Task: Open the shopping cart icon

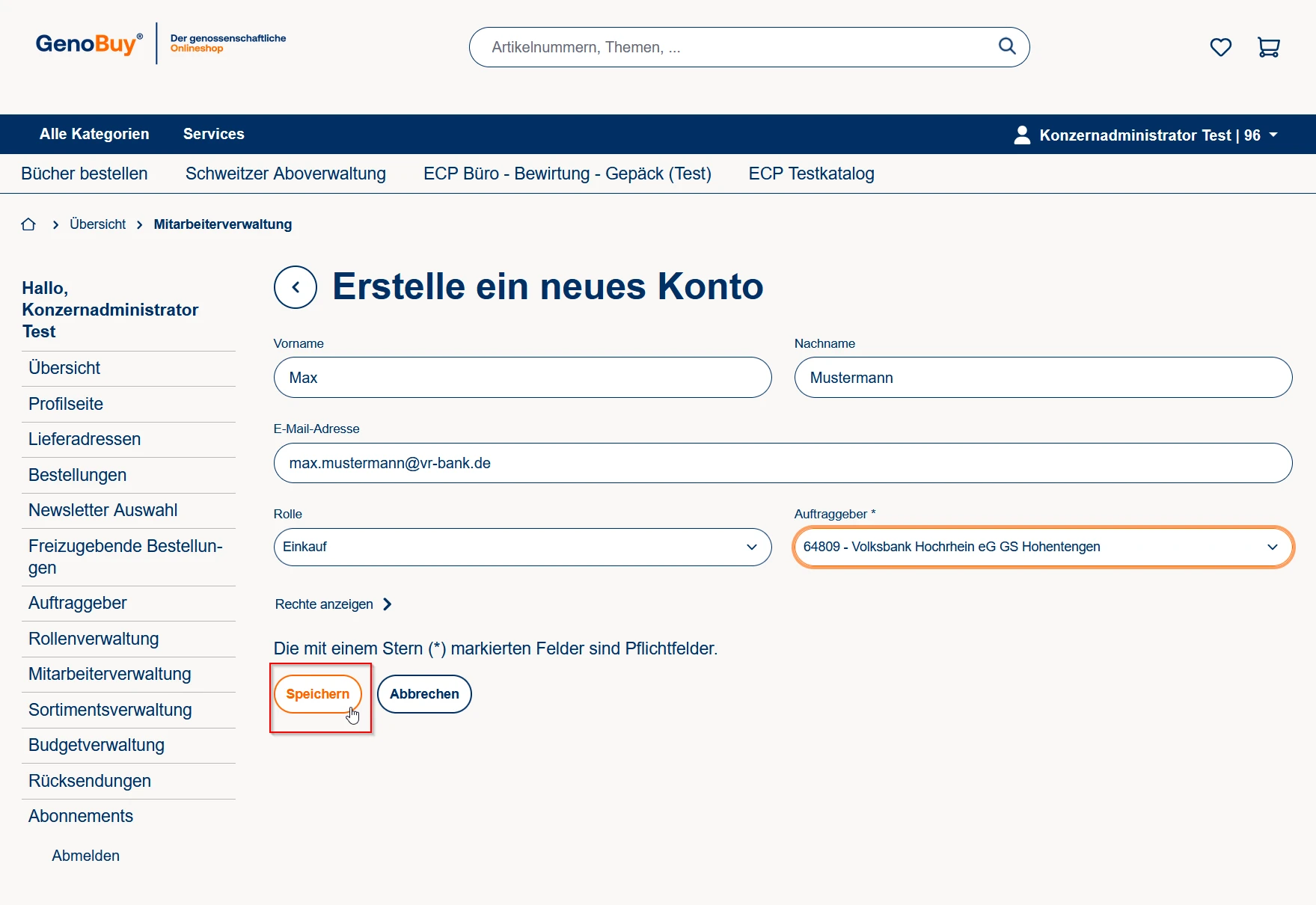Action: (1268, 47)
